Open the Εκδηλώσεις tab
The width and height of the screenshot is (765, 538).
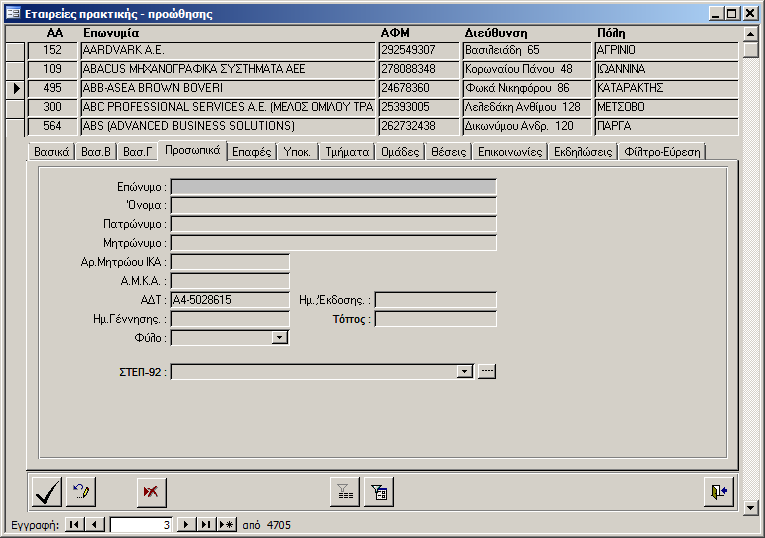(583, 152)
